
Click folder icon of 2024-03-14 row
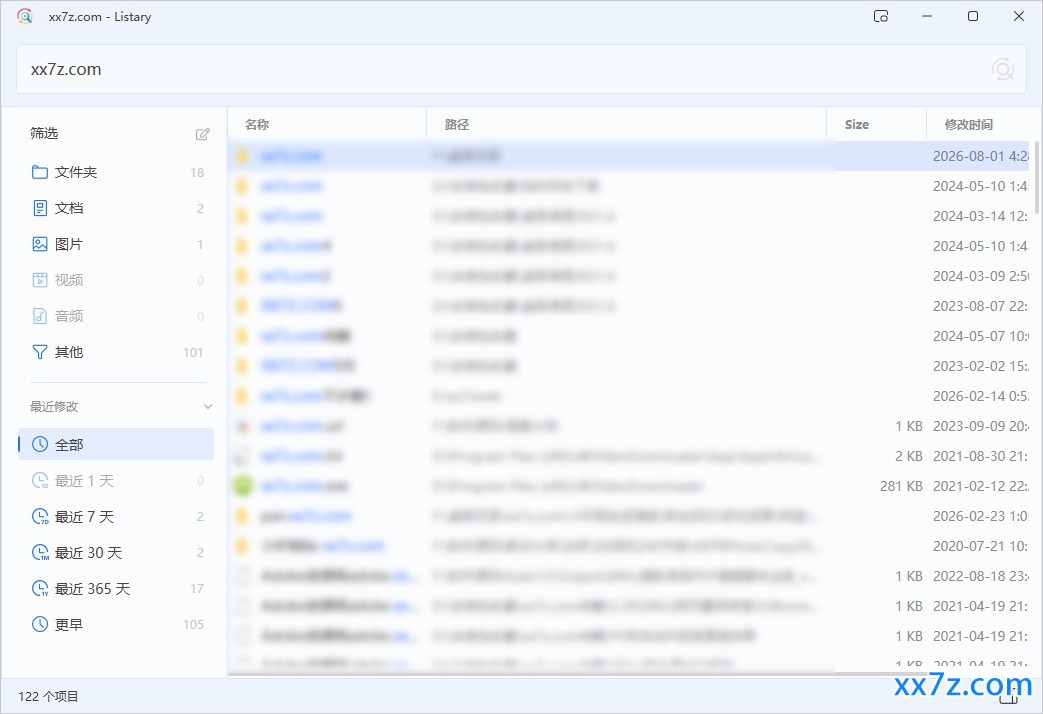pyautogui.click(x=242, y=216)
